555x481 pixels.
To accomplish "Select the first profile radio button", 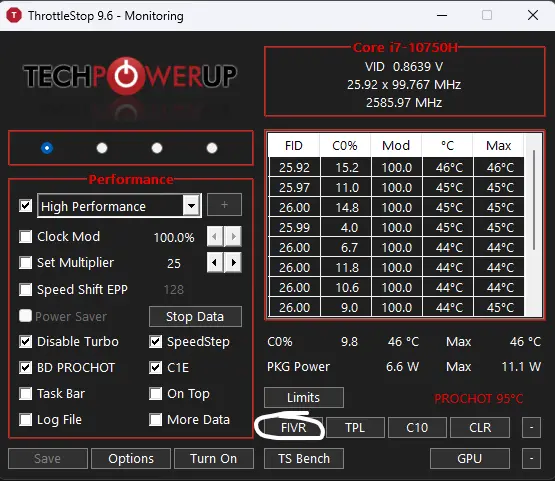I will coord(47,148).
